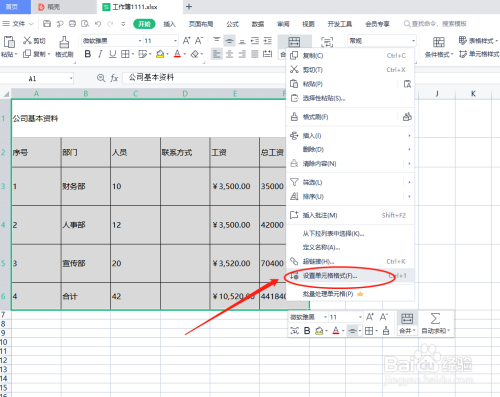Open the number format 常规 dropdown
Viewport: 500px width, 397px height.
coord(413,41)
